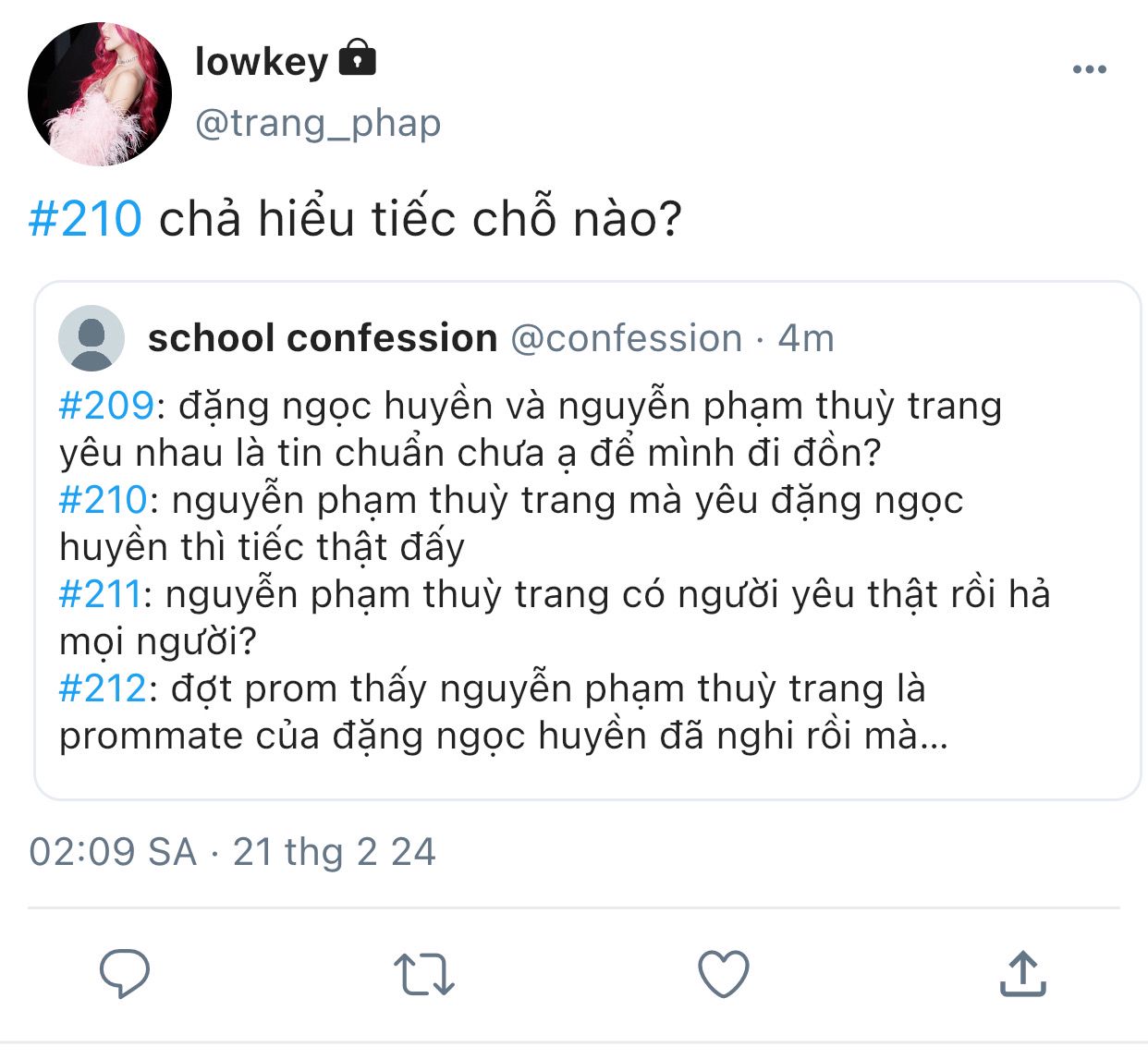Open the #210 hashtag in main tweet
Screen dimensions: 1148x1059
85,219
